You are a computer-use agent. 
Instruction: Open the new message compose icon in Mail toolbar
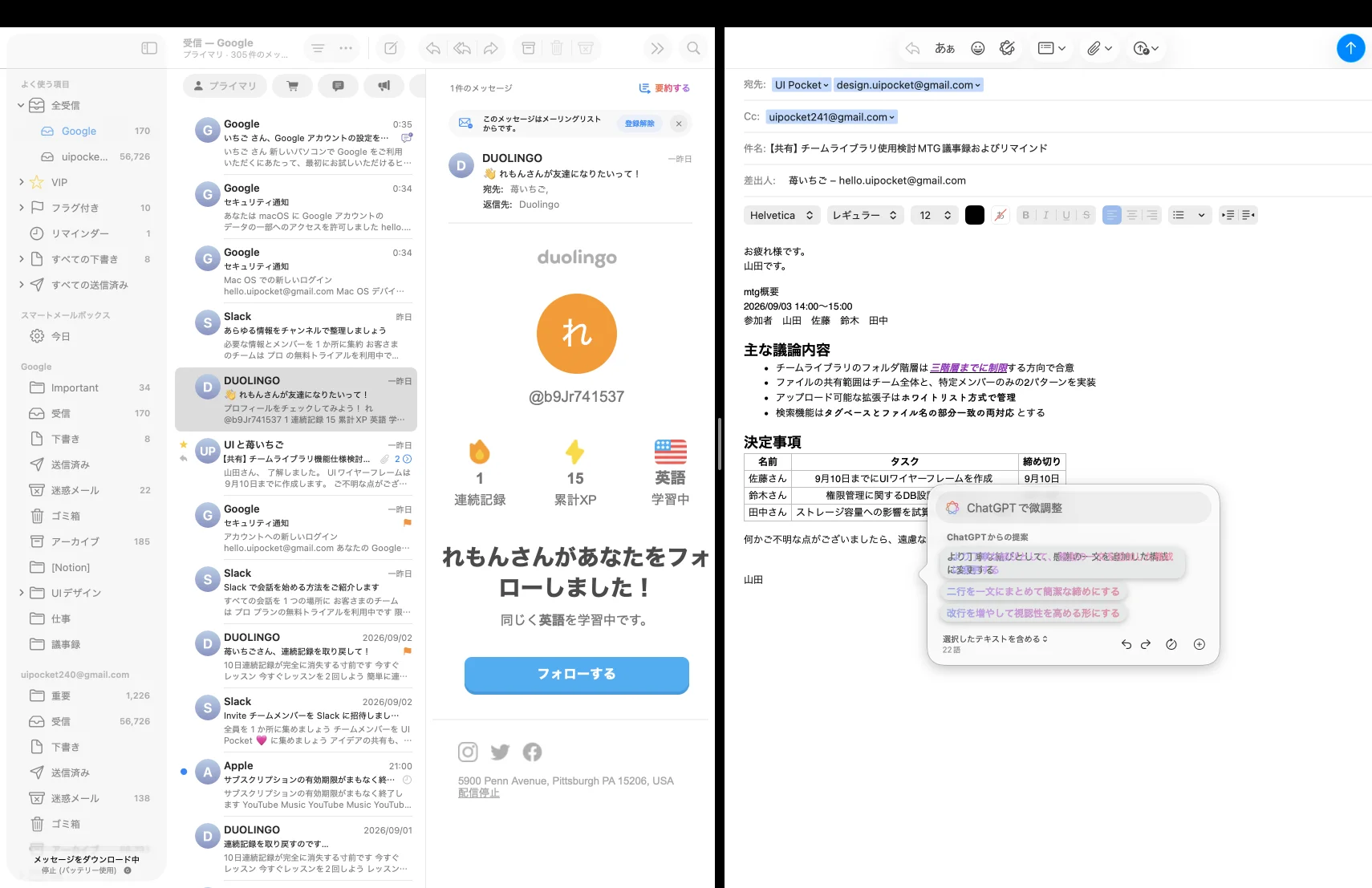pos(391,48)
